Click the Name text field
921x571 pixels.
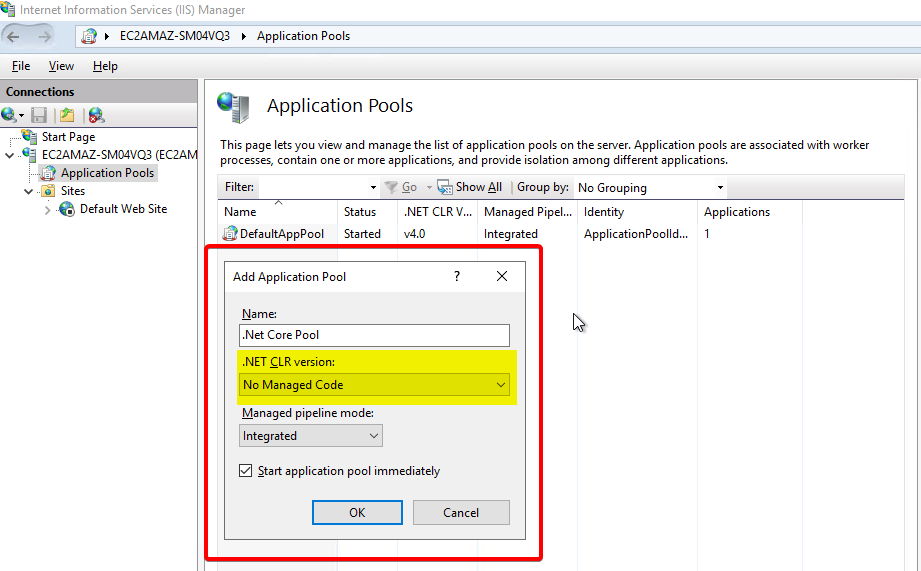tap(375, 335)
